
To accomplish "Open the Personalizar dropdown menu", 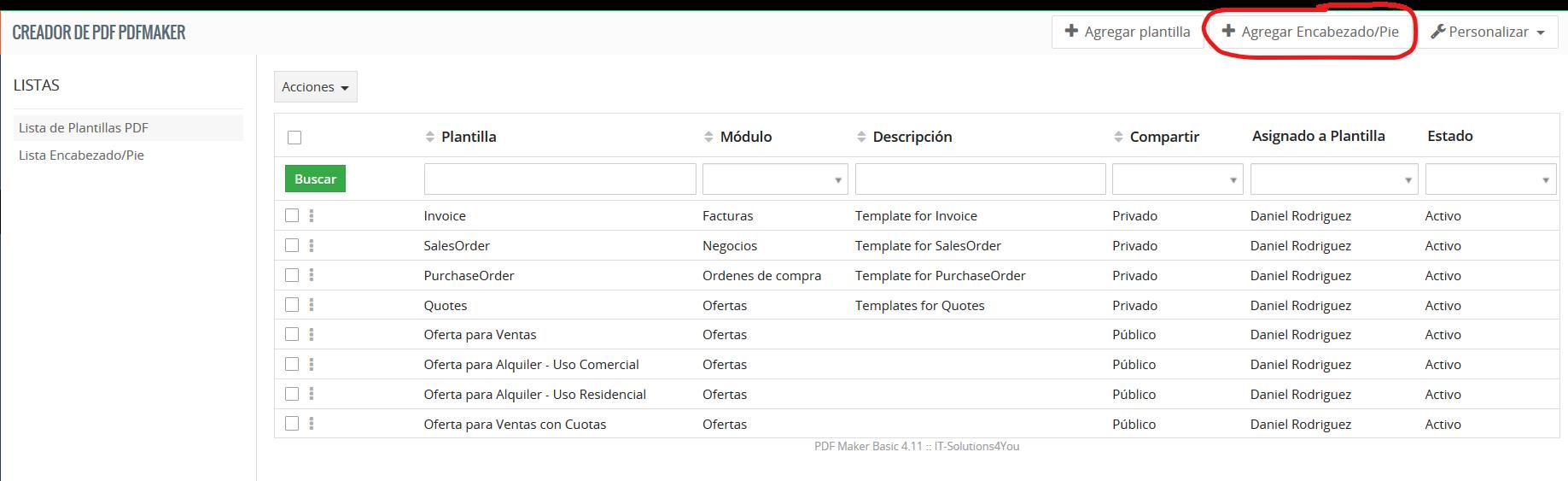I will pos(1488,32).
